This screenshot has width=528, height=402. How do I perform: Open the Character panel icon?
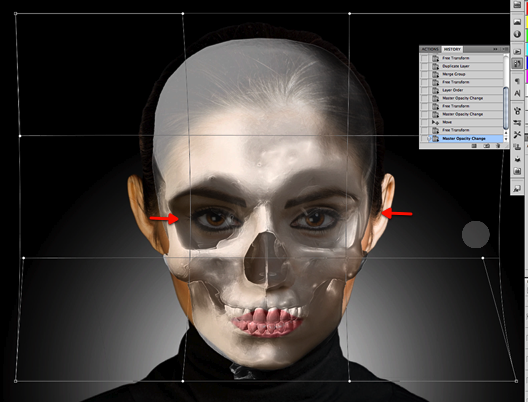[x=517, y=93]
